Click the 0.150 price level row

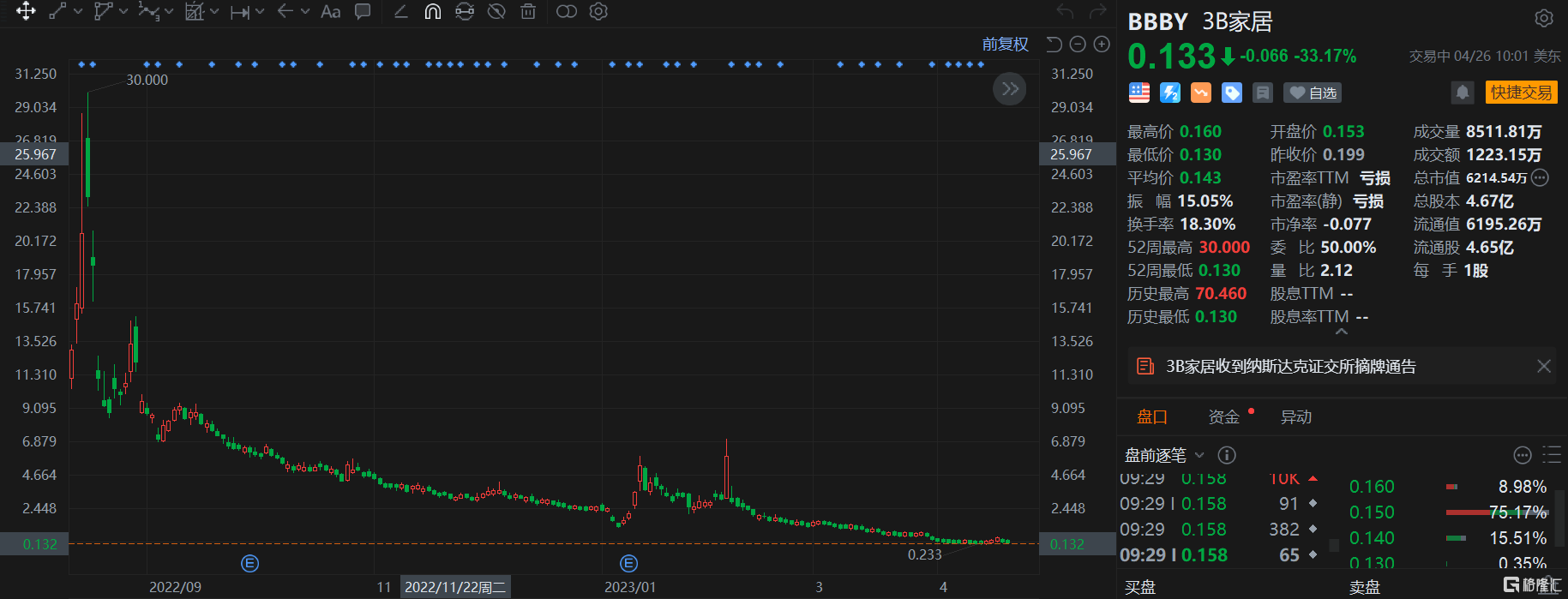point(1448,512)
